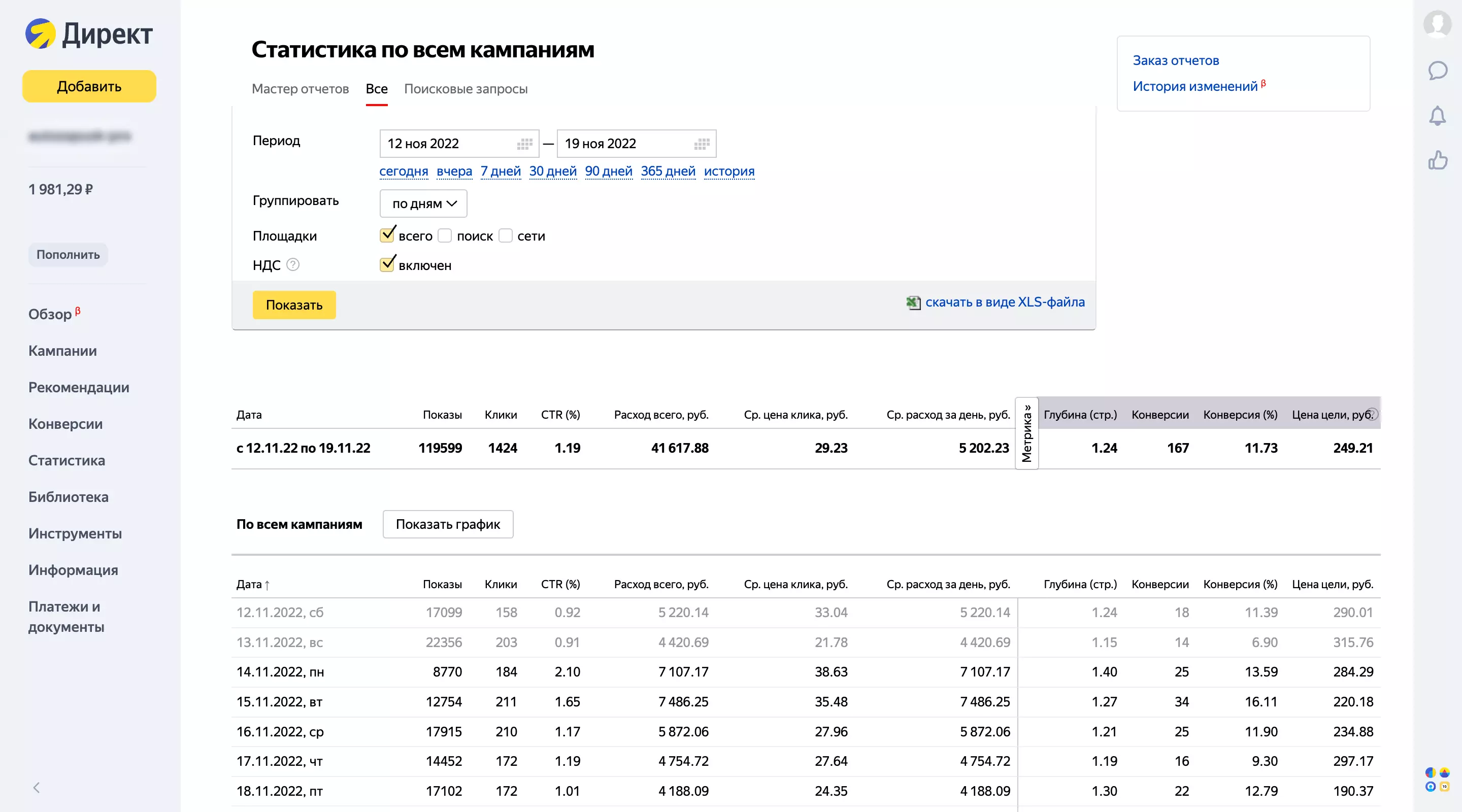1462x812 pixels.
Task: Click the '12.11.2022, сб' date row
Action: click(x=805, y=612)
